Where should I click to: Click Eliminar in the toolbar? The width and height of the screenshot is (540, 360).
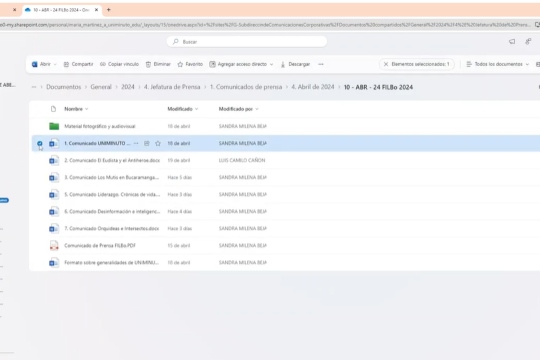coord(158,64)
